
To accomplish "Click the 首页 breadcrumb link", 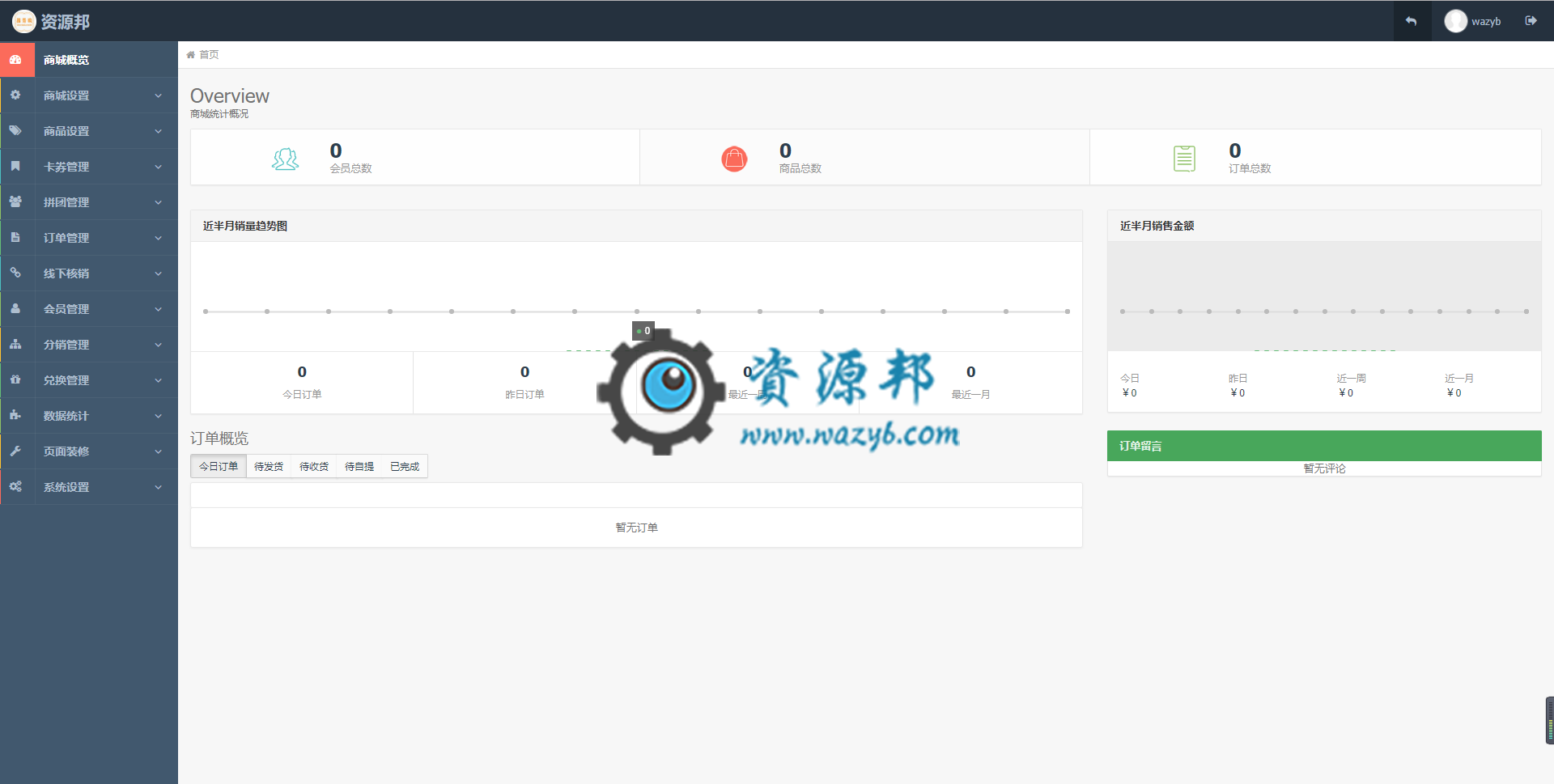I will coord(209,55).
